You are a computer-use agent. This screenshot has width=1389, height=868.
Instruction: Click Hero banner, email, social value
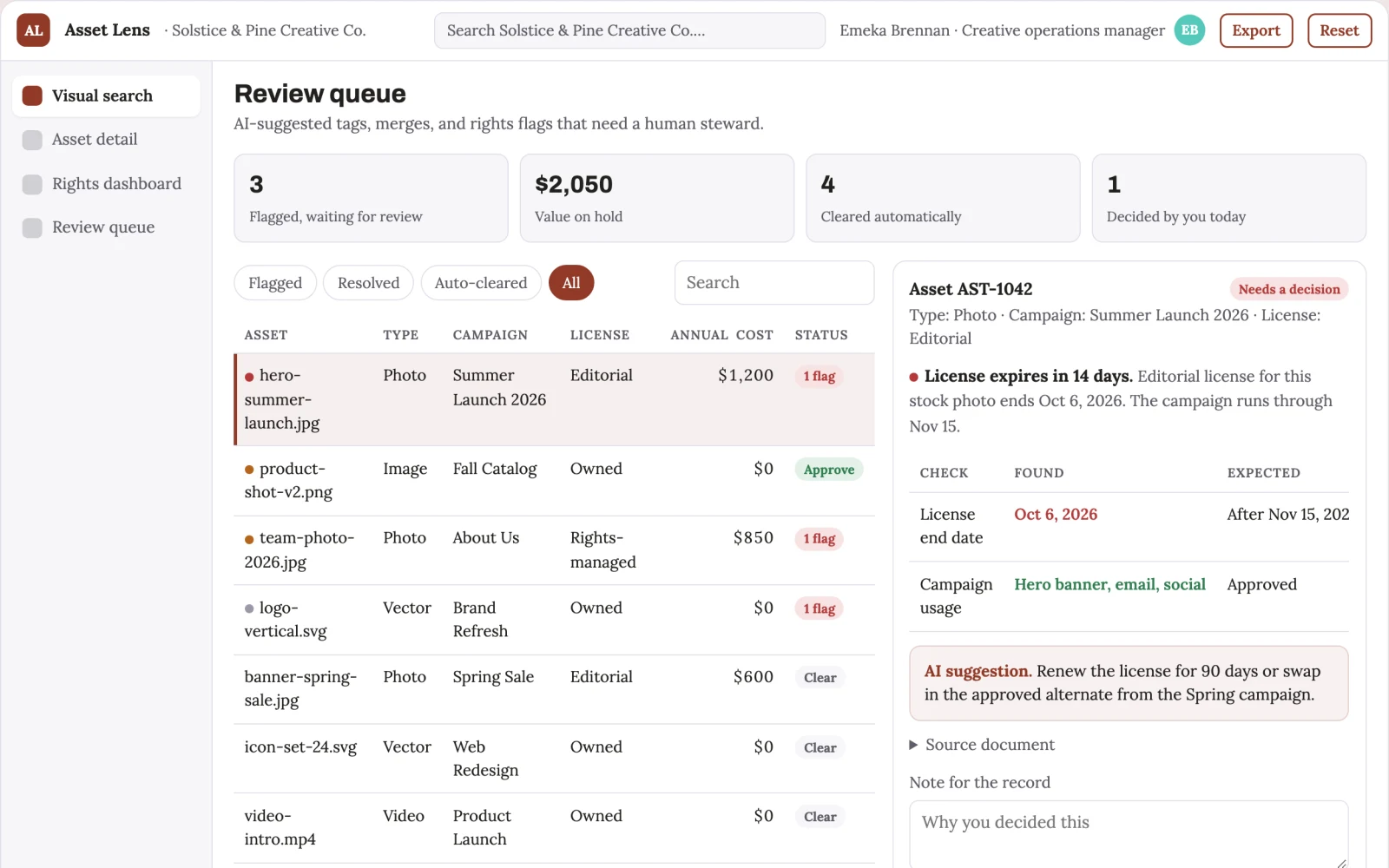click(1109, 585)
